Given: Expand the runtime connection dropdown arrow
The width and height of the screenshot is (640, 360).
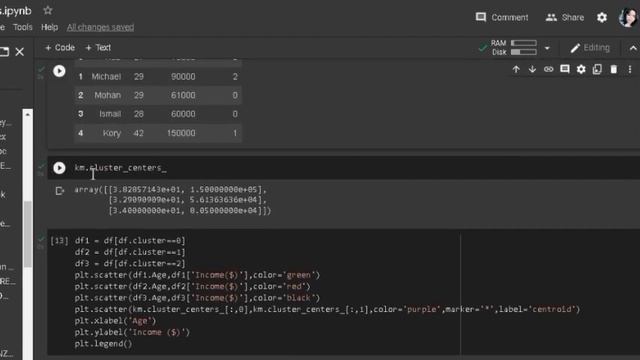Looking at the screenshot, I should [547, 48].
